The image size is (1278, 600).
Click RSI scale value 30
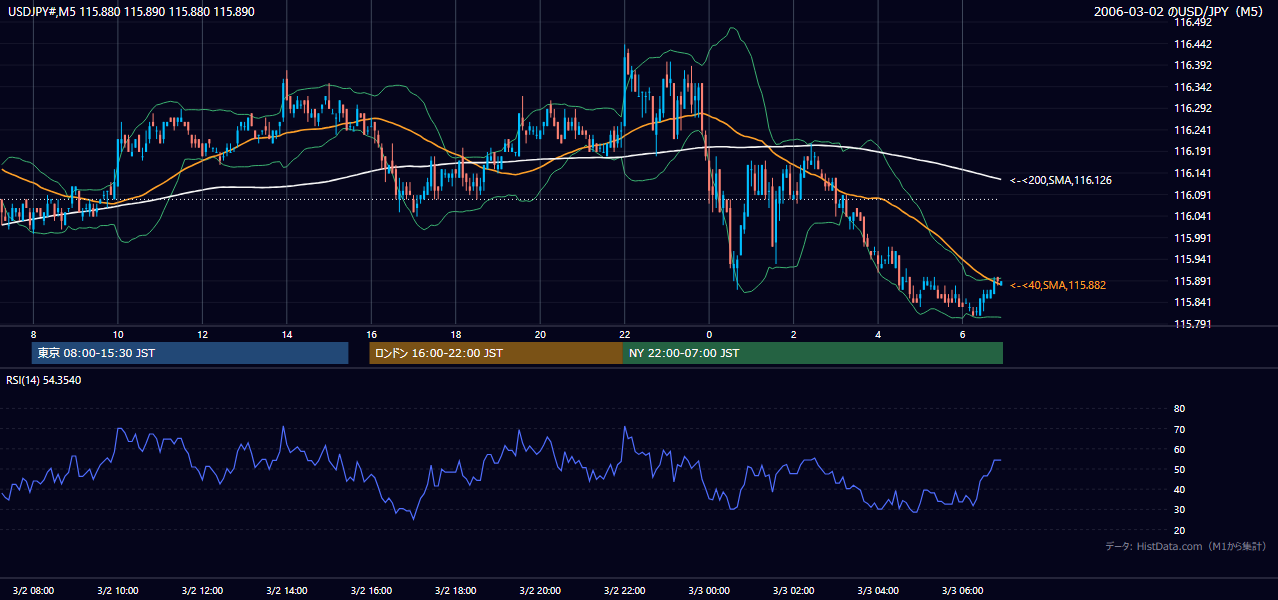point(1179,510)
